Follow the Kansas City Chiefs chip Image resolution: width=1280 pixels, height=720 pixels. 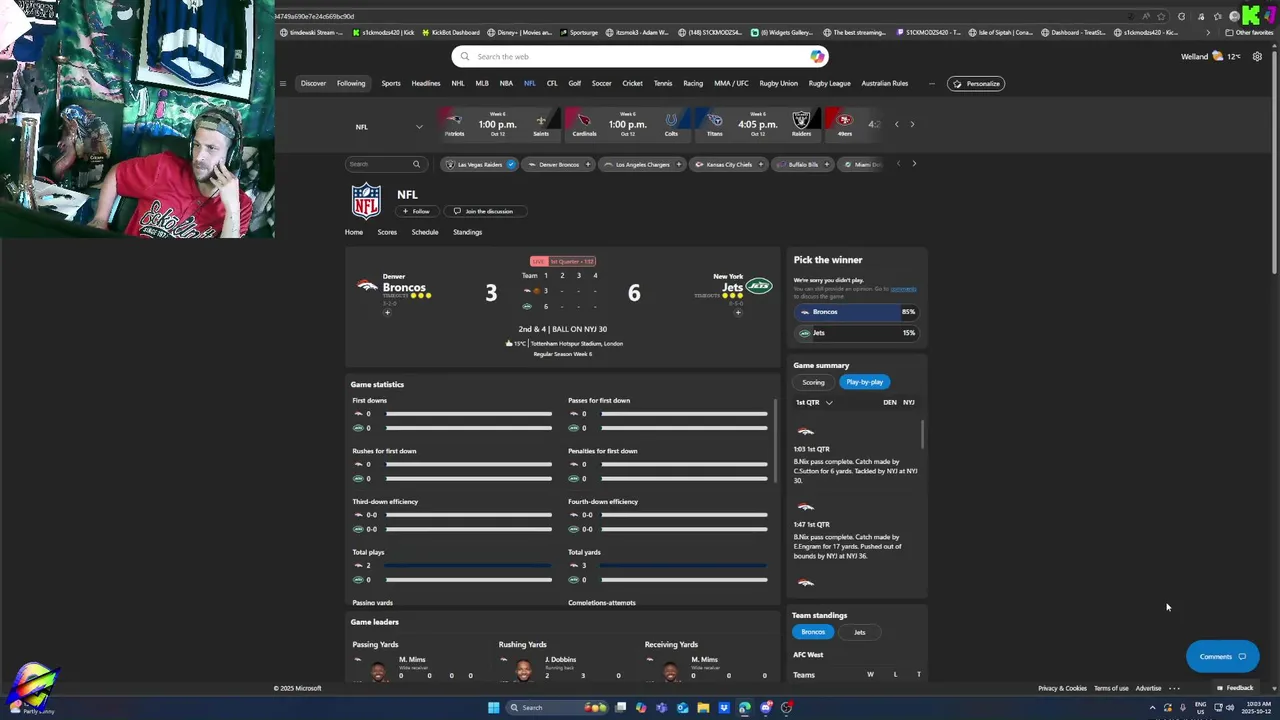pos(760,164)
